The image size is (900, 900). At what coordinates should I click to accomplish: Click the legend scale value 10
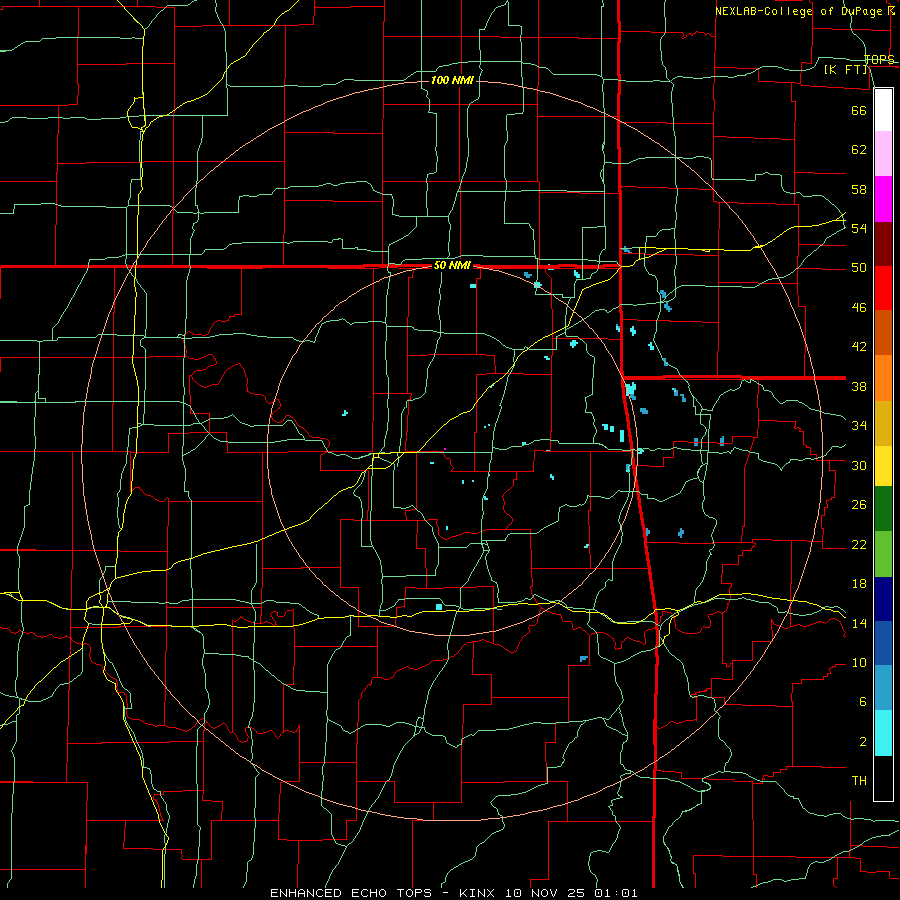click(859, 663)
